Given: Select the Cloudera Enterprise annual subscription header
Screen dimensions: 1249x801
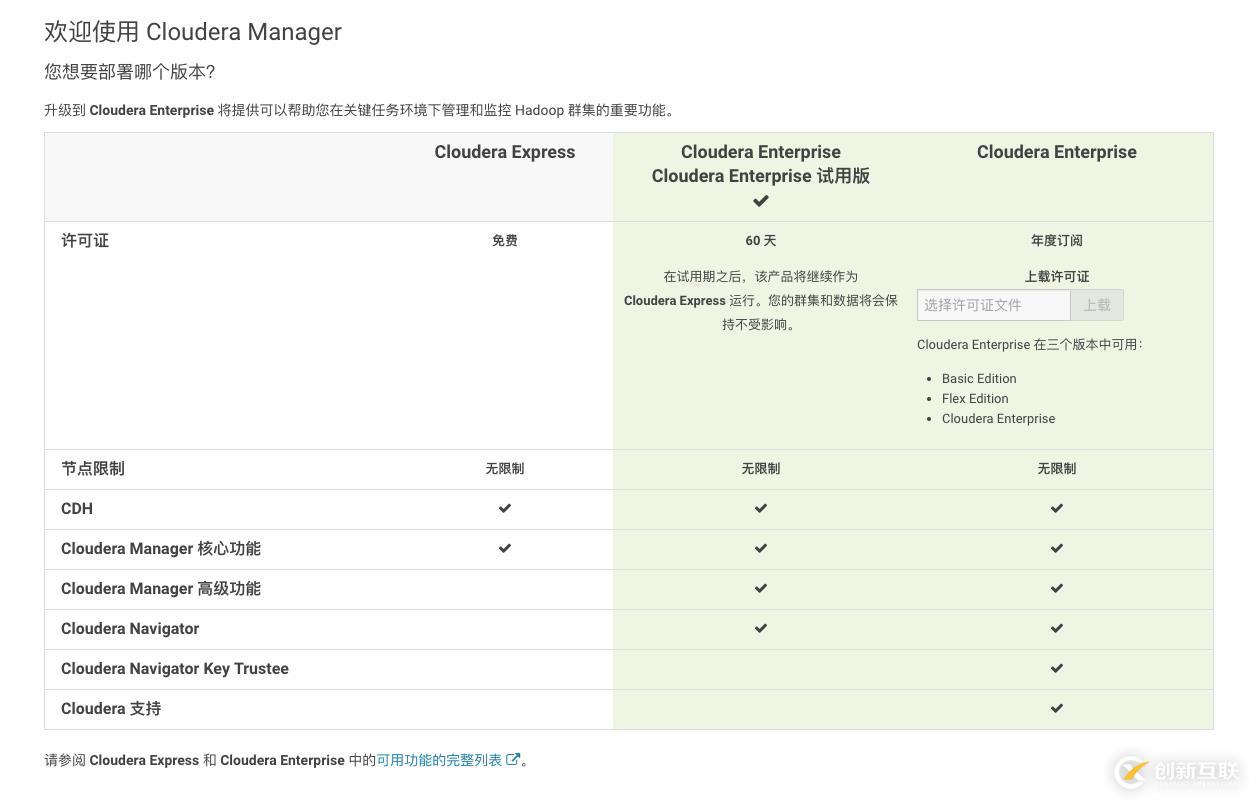Looking at the screenshot, I should tap(1057, 152).
